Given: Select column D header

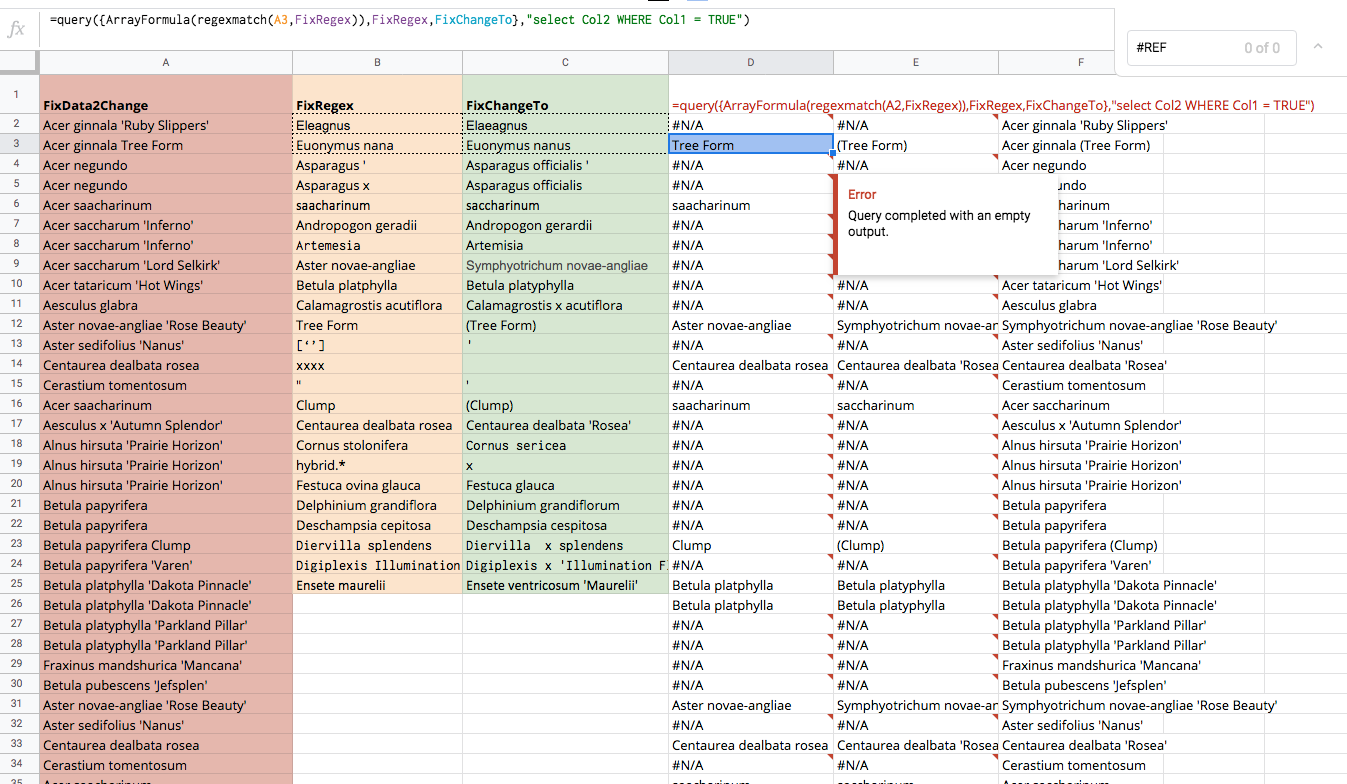Looking at the screenshot, I should coord(751,62).
